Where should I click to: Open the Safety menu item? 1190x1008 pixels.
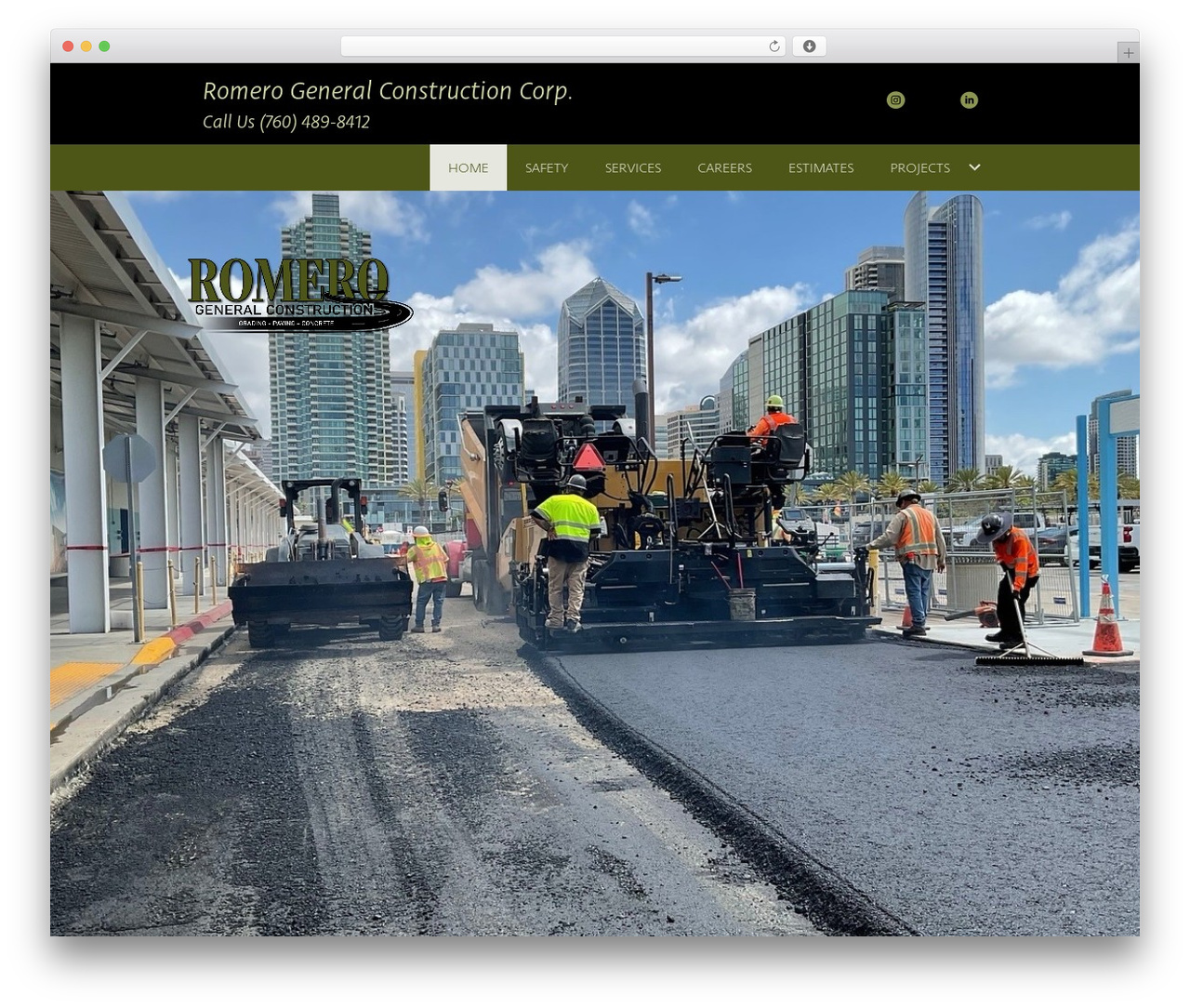[x=547, y=167]
